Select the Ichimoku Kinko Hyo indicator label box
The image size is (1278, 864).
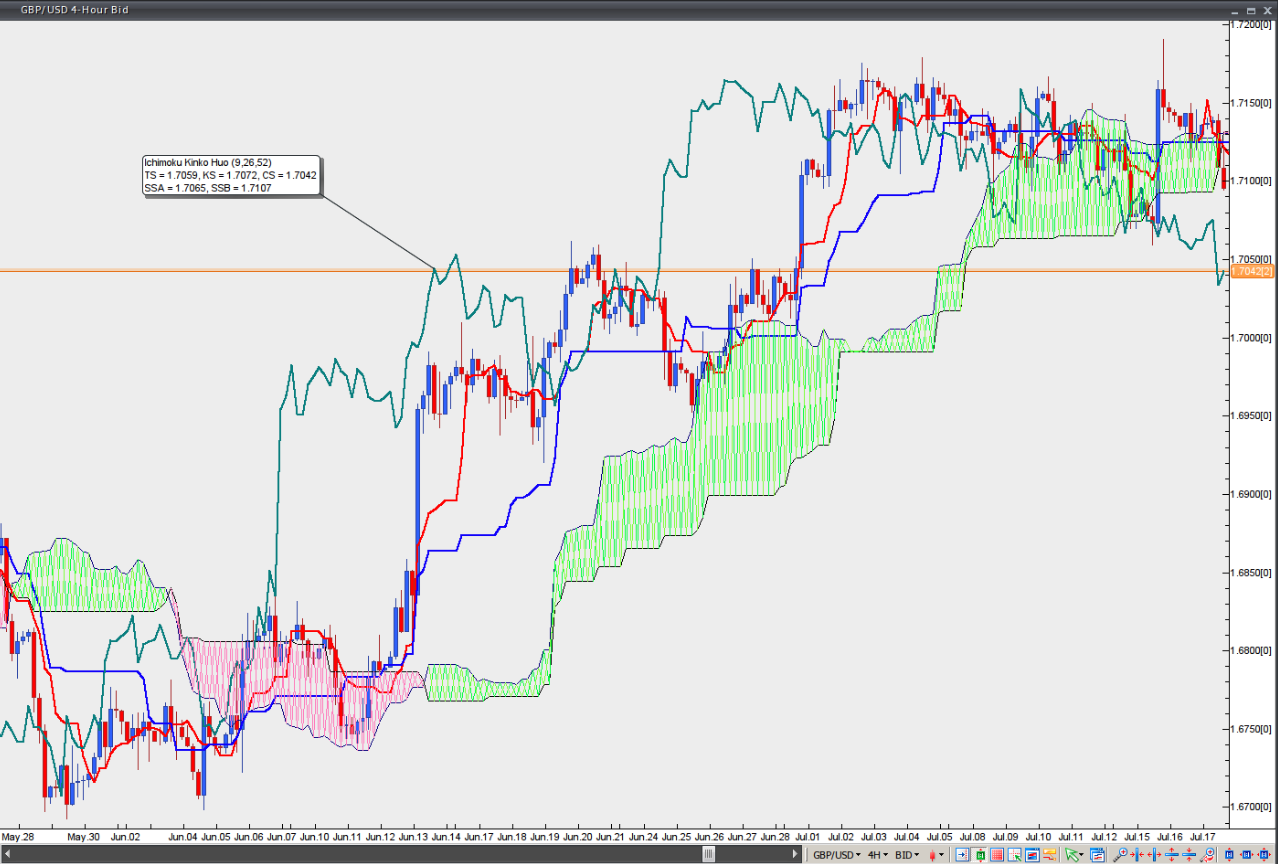tap(231, 174)
